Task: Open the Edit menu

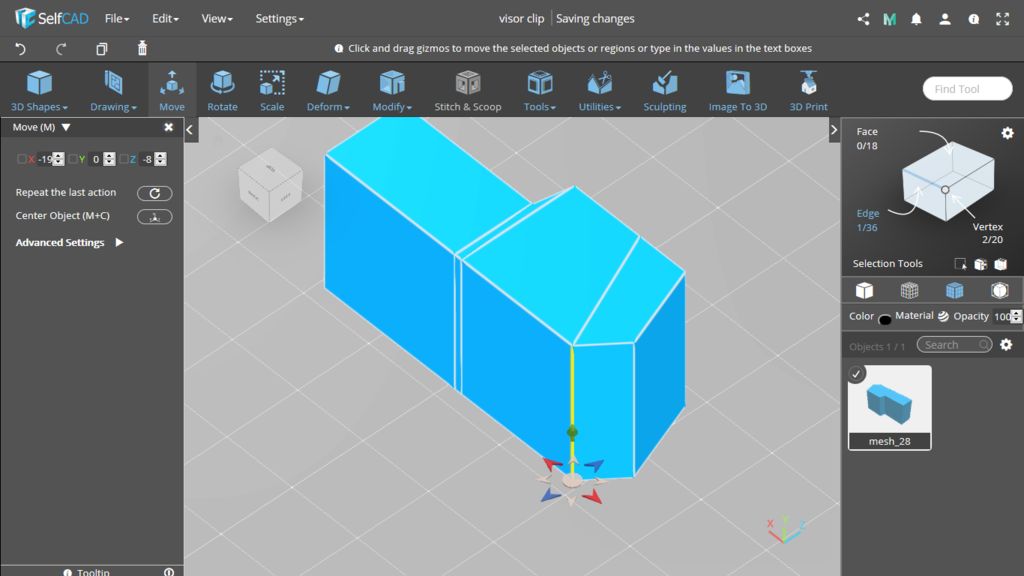Action: (165, 18)
